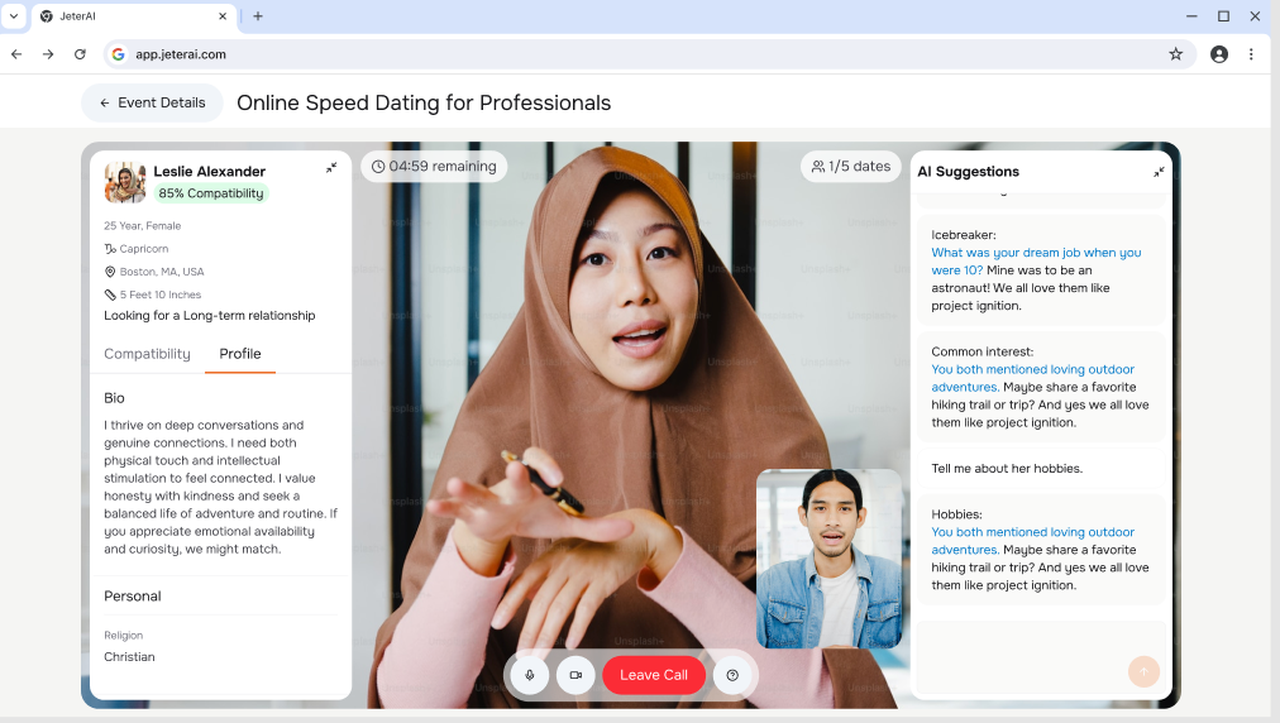Click the browser forward arrow
Viewport: 1280px width, 723px height.
coord(48,54)
